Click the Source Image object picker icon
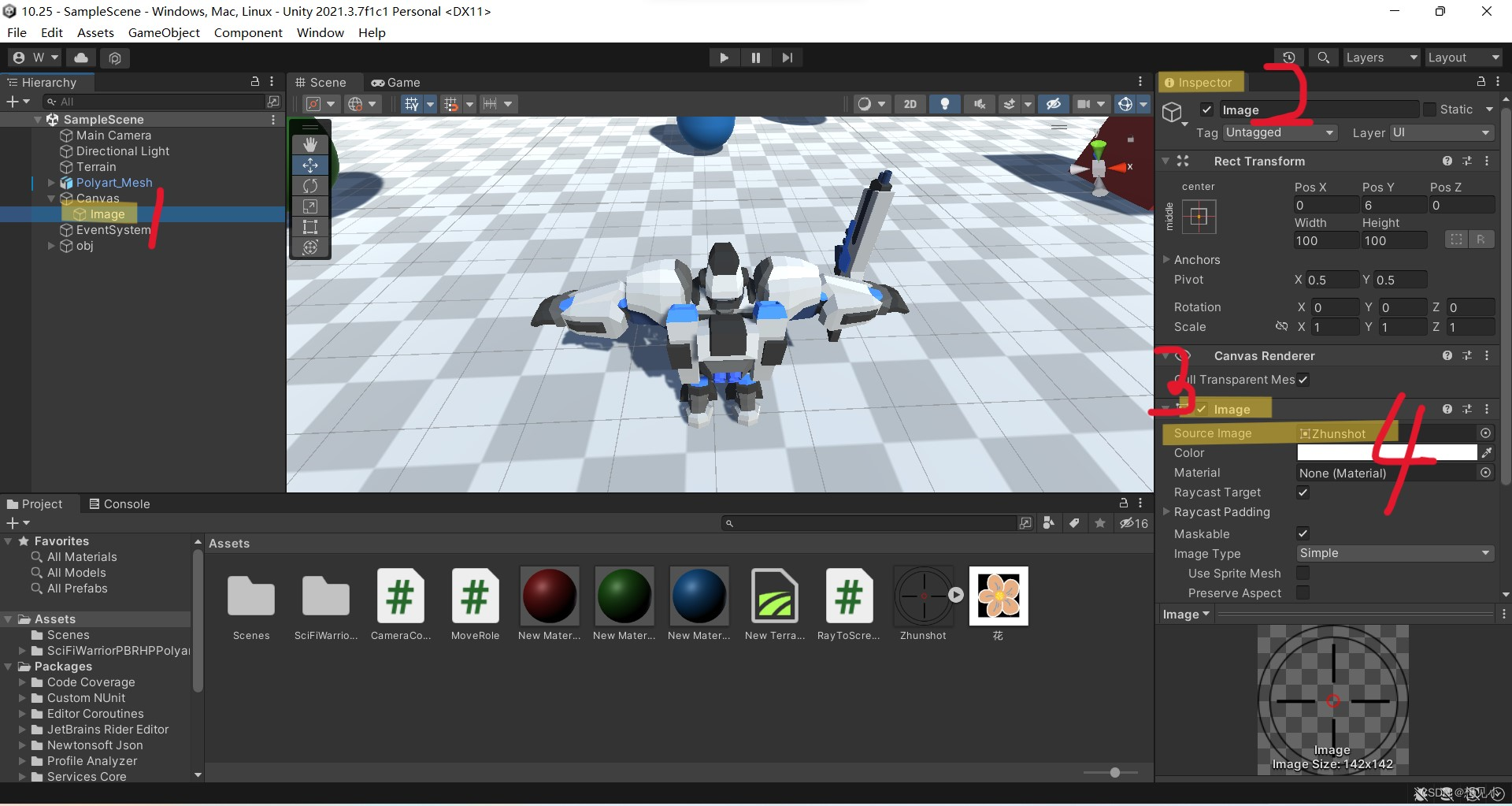Viewport: 1512px width, 806px height. coord(1486,433)
